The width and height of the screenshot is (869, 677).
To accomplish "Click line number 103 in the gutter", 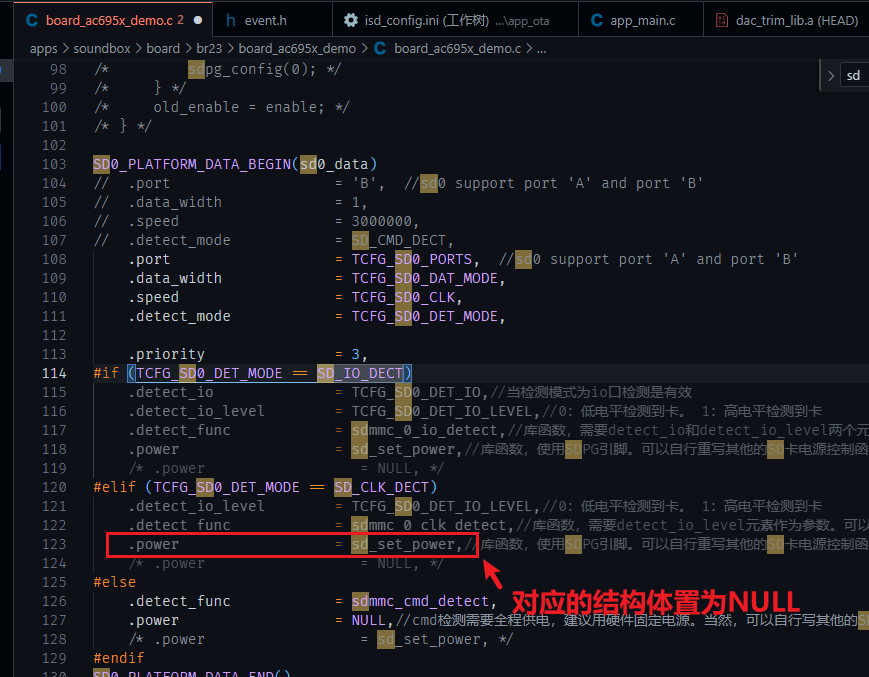I will pos(54,165).
